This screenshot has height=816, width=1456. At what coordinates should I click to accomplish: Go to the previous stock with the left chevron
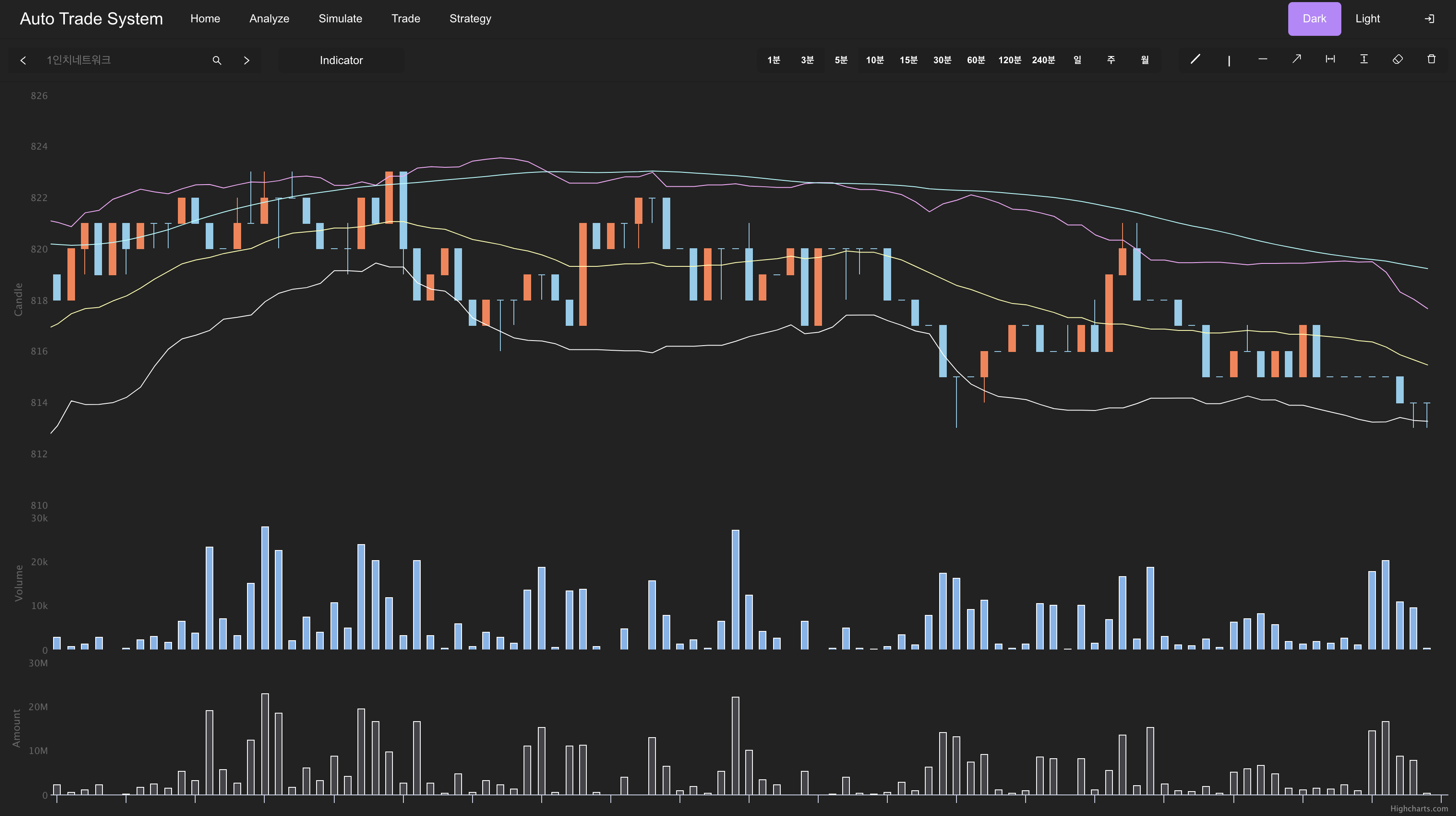(23, 60)
